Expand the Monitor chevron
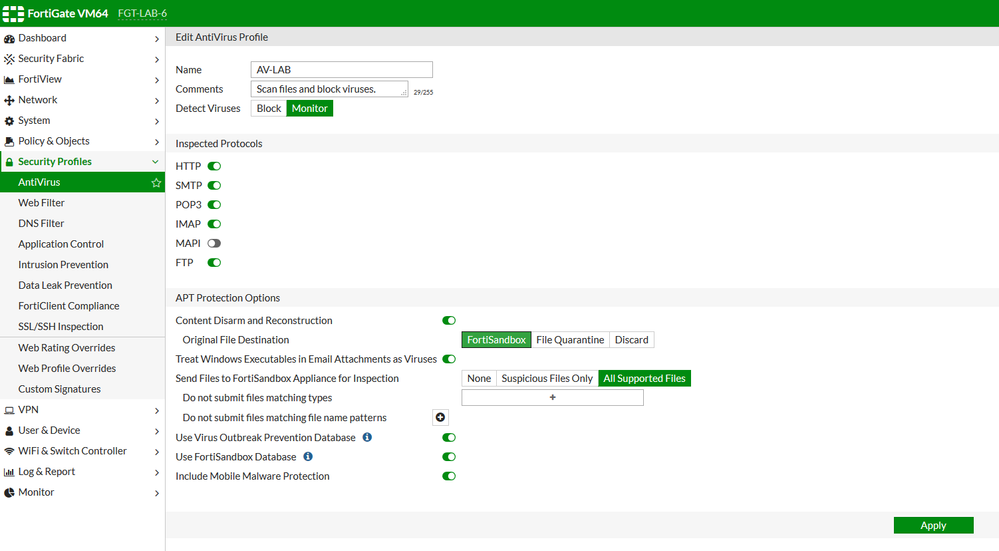The height and width of the screenshot is (551, 999). pos(157,492)
